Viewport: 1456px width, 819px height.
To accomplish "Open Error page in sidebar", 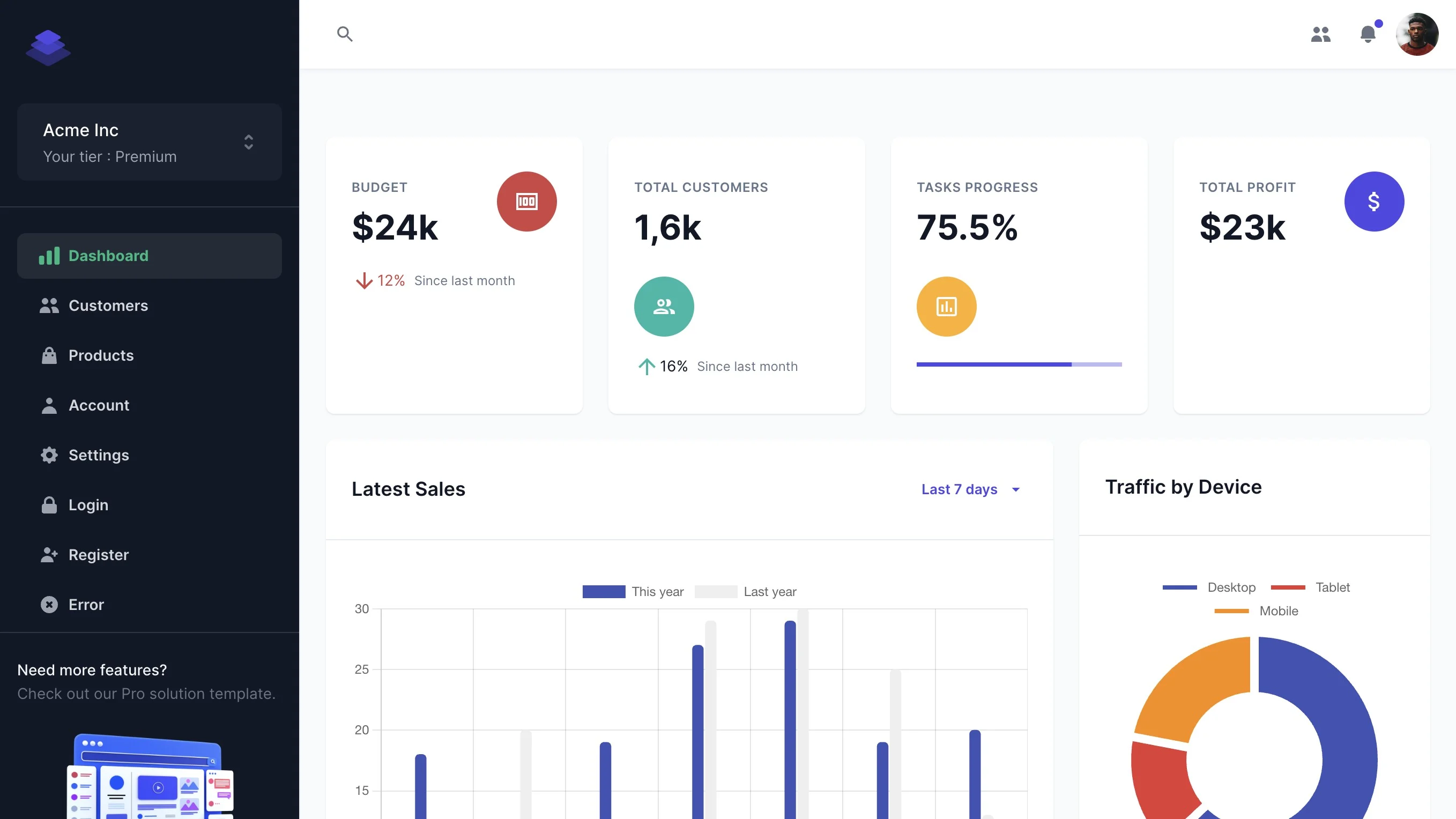I will tap(149, 604).
